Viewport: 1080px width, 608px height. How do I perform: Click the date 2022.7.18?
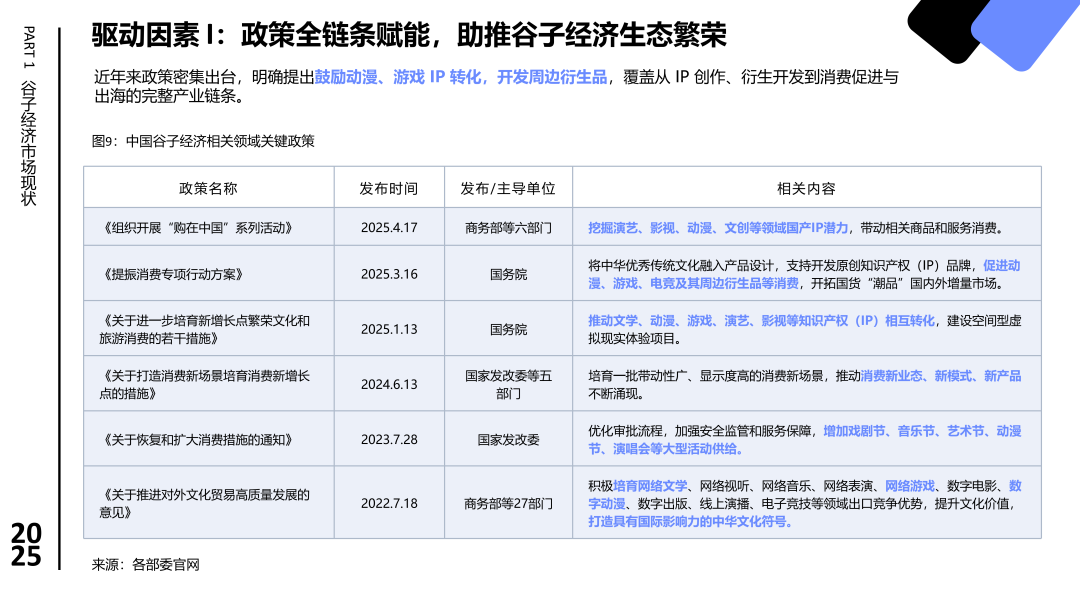(389, 503)
